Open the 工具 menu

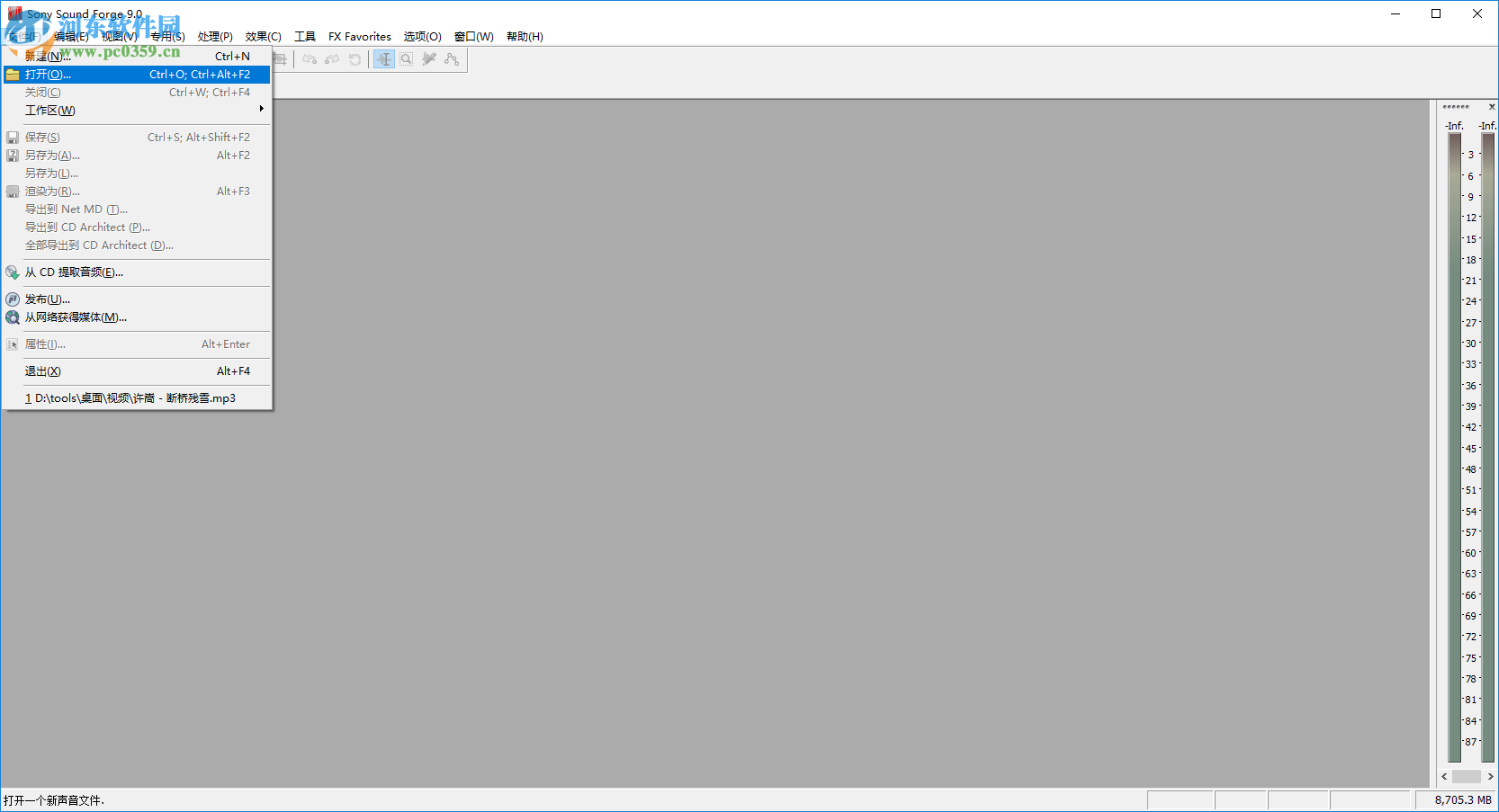(x=305, y=37)
